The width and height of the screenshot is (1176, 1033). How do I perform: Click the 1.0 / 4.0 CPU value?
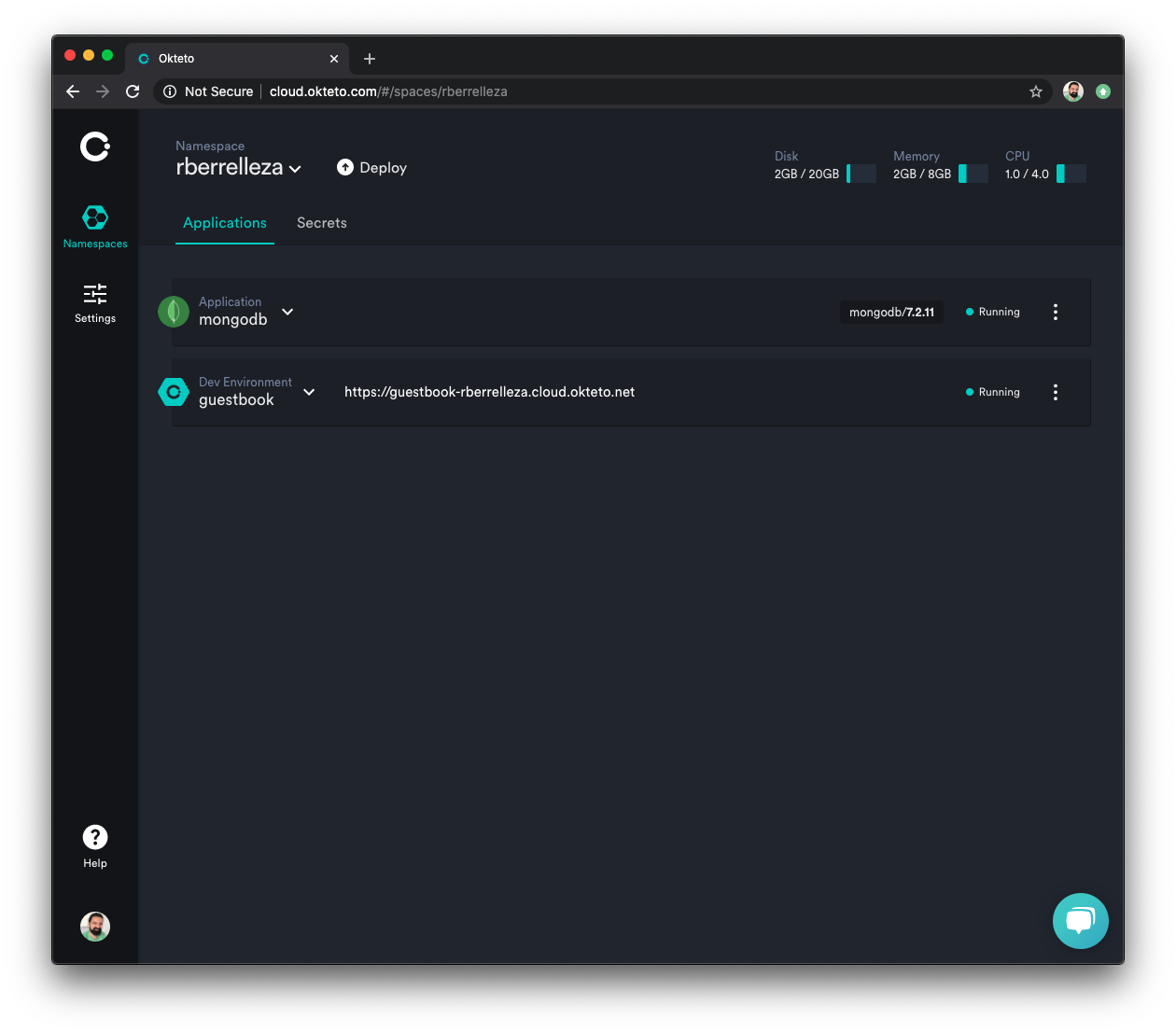tap(1027, 174)
